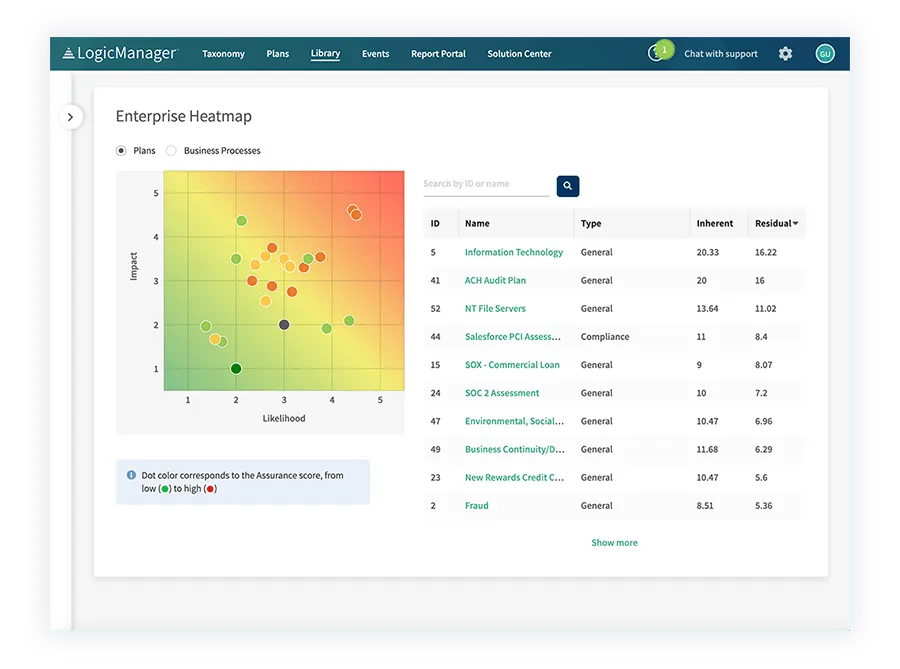The width and height of the screenshot is (900, 669).
Task: Click Chat with support
Action: 721,53
